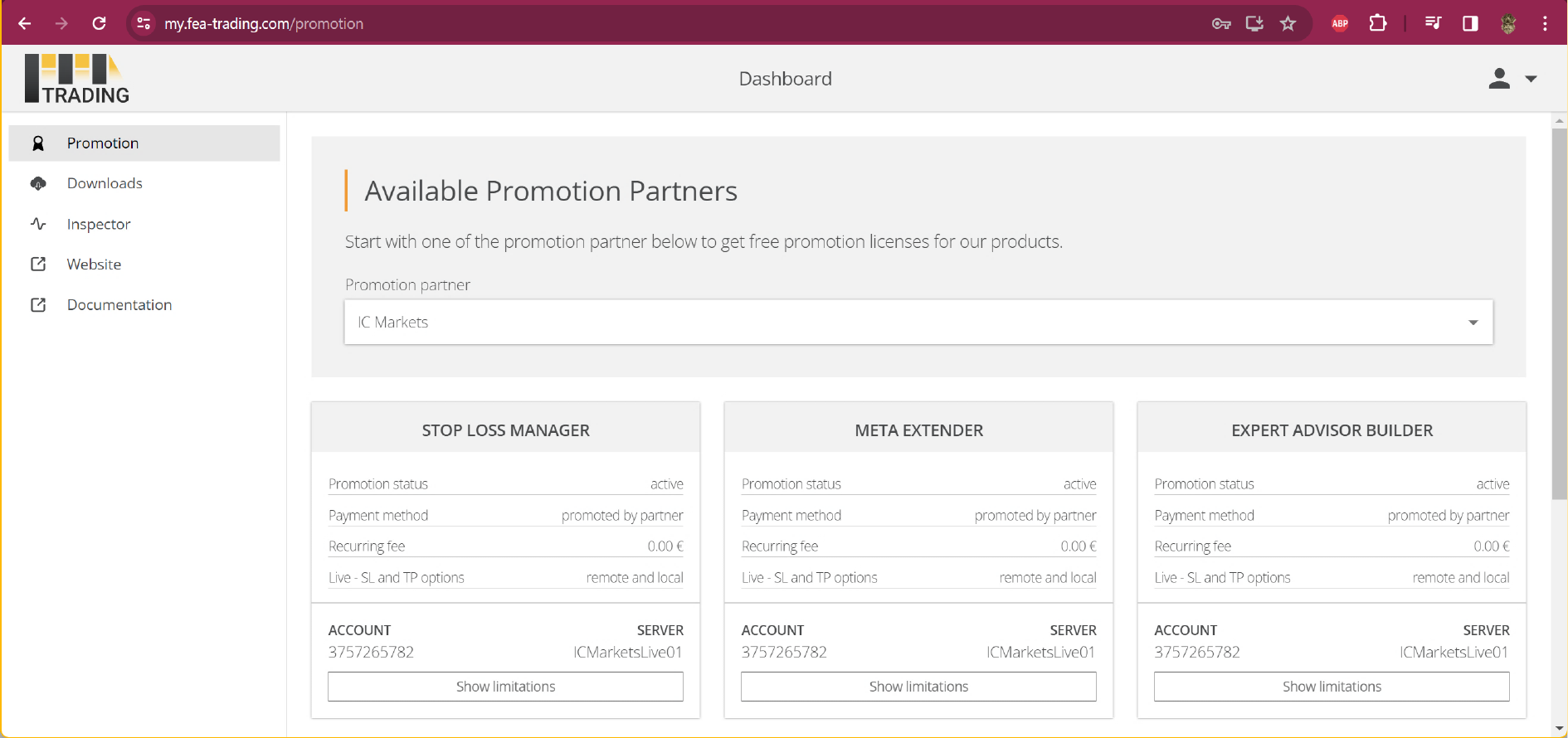Click the password key icon in address bar
Image resolution: width=1568 pixels, height=738 pixels.
tap(1221, 23)
